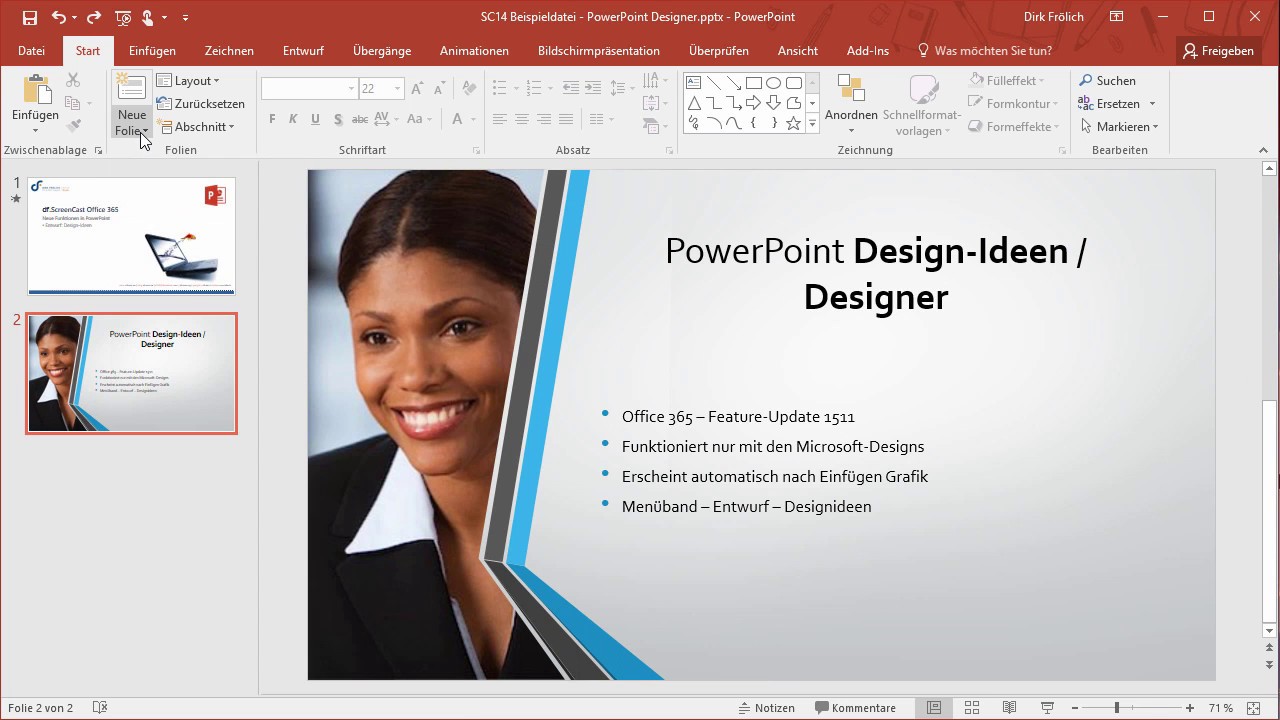Start slideshow from status bar icon
This screenshot has width=1280, height=720.
[1047, 708]
